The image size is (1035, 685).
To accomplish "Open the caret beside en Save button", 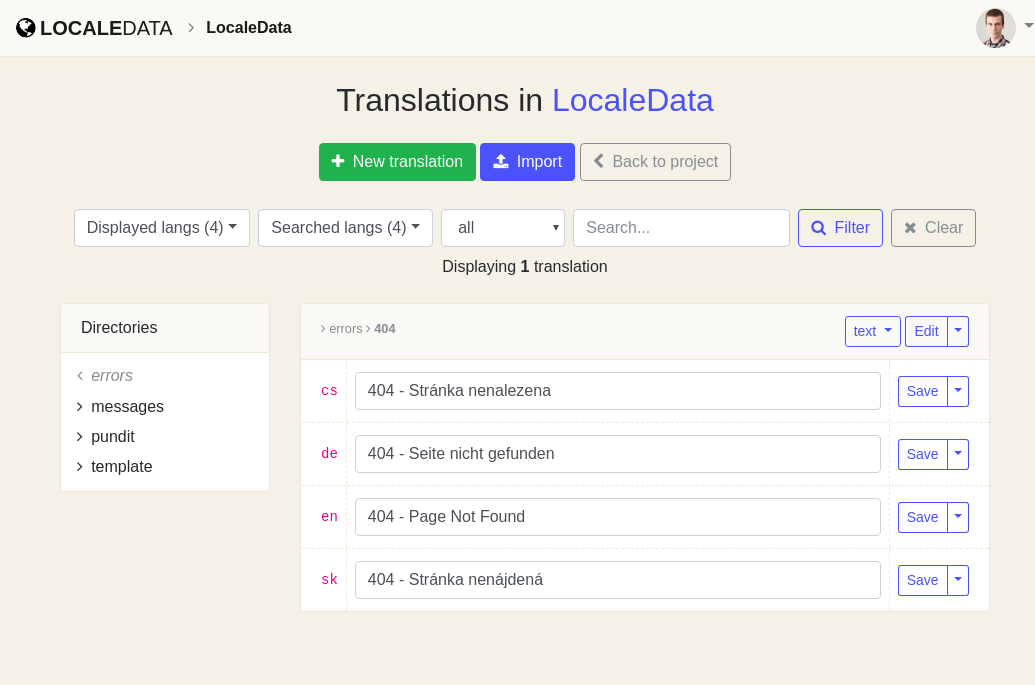I will coord(958,517).
